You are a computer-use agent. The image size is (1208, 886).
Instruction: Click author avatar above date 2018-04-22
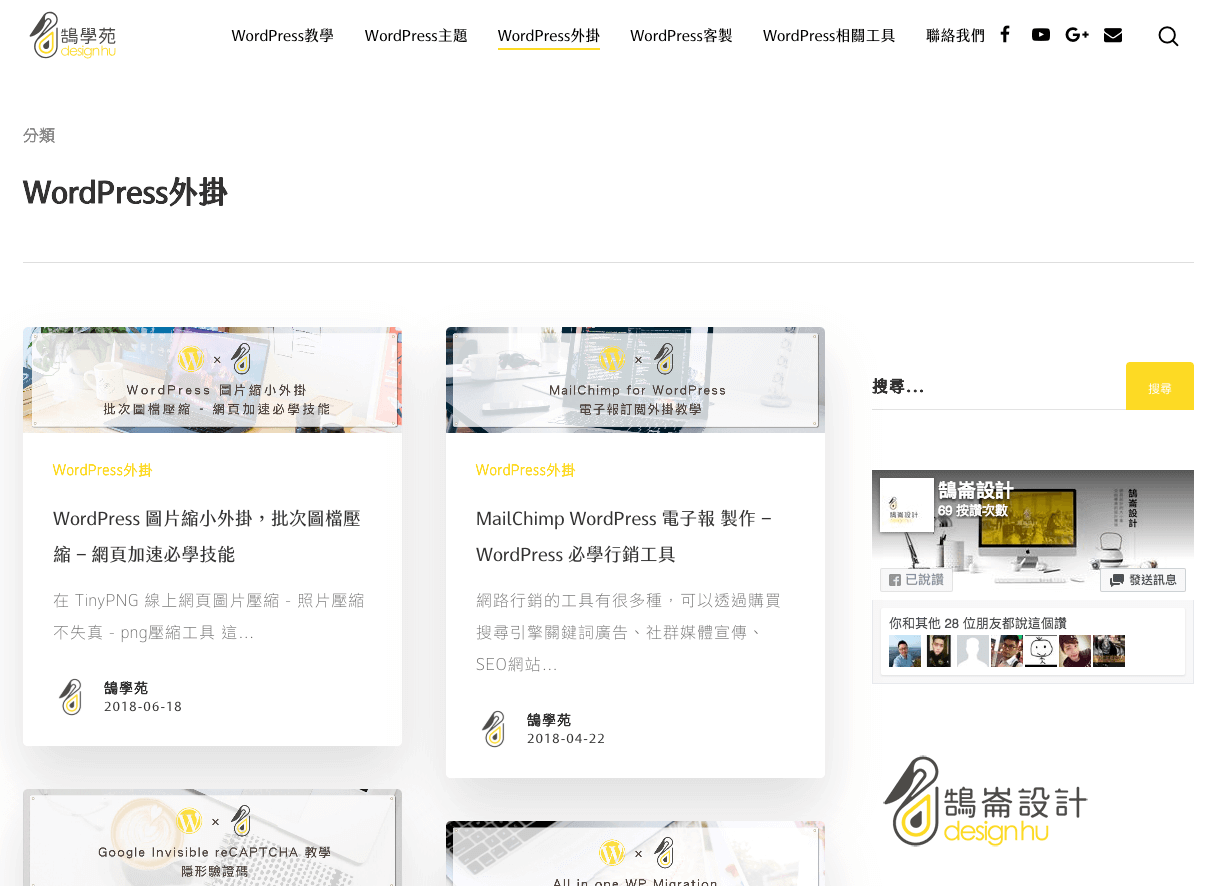point(493,729)
